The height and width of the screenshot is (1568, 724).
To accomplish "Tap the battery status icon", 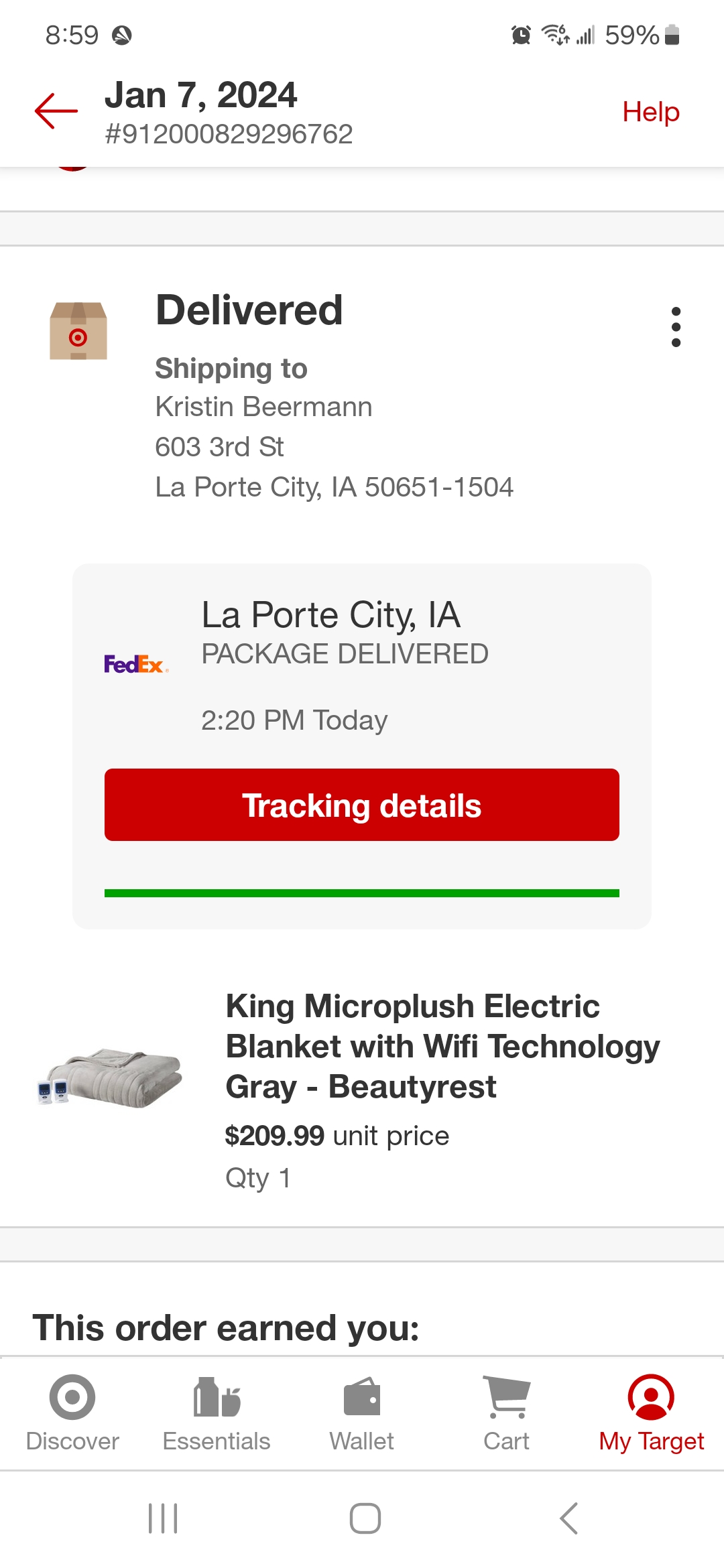I will (x=672, y=35).
